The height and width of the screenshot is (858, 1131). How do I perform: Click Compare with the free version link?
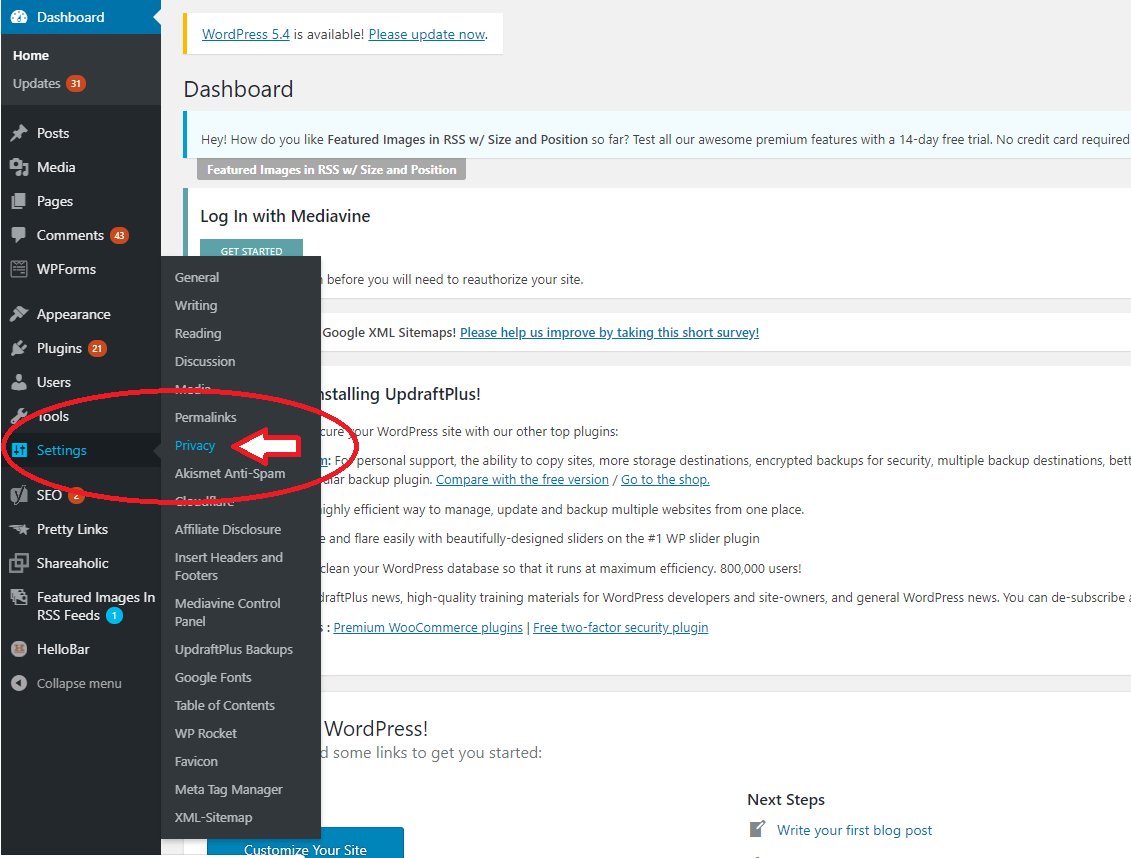522,479
